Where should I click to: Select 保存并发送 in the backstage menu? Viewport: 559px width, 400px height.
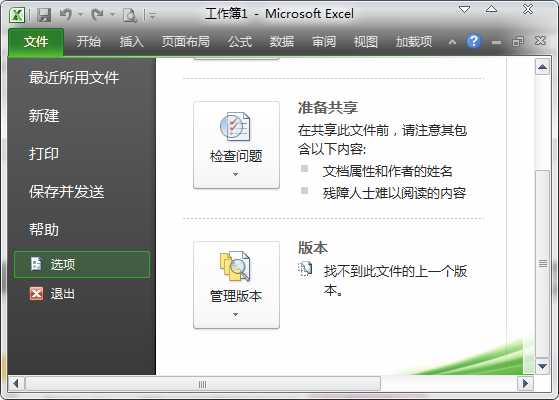pos(66,192)
